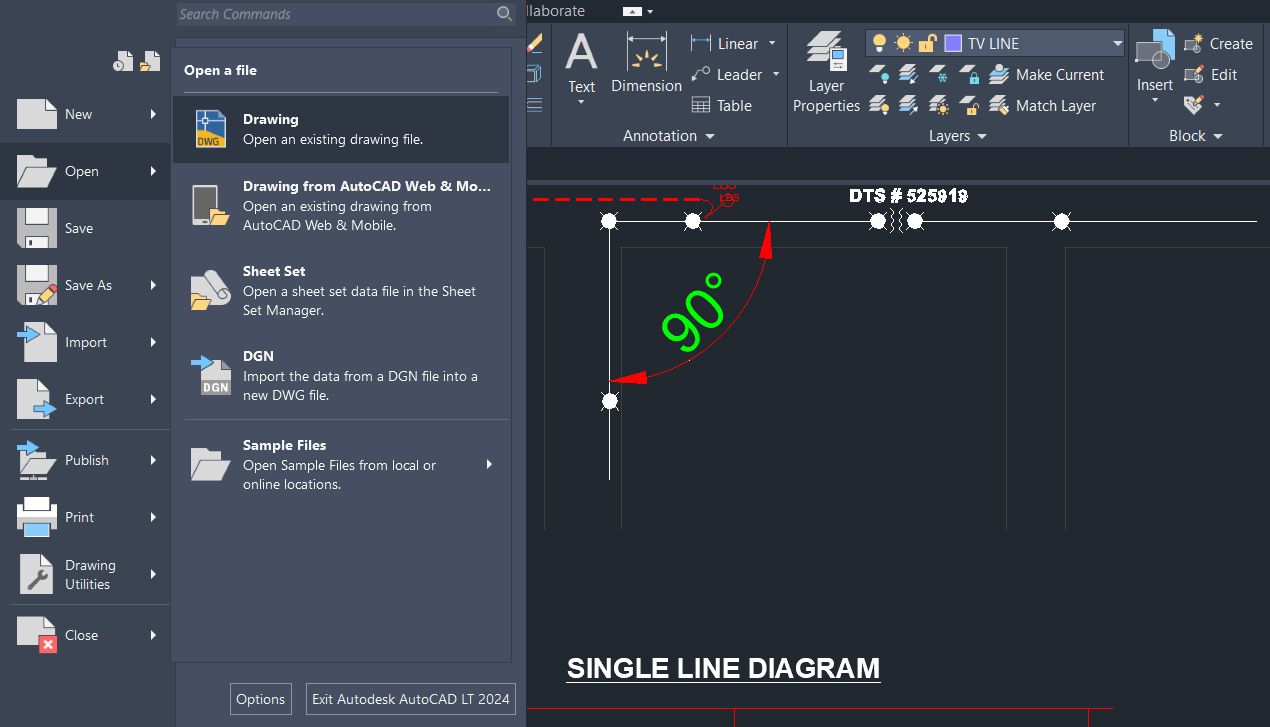
Task: Click the magnifier icon in Search Commands
Action: click(505, 14)
